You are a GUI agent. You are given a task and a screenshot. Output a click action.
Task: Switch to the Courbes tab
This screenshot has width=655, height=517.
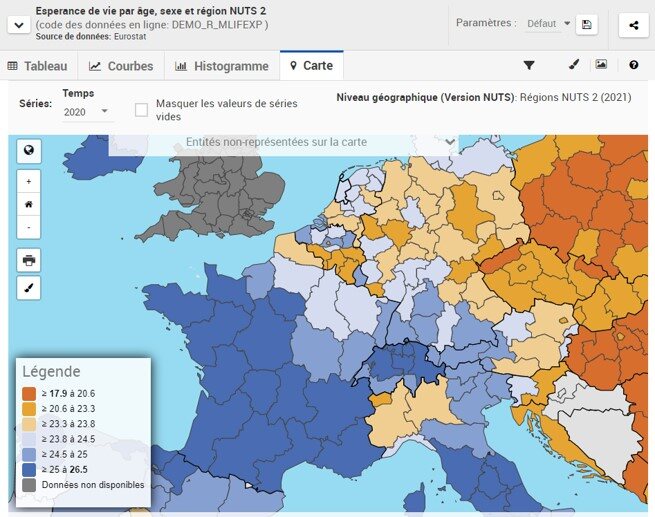tap(121, 66)
